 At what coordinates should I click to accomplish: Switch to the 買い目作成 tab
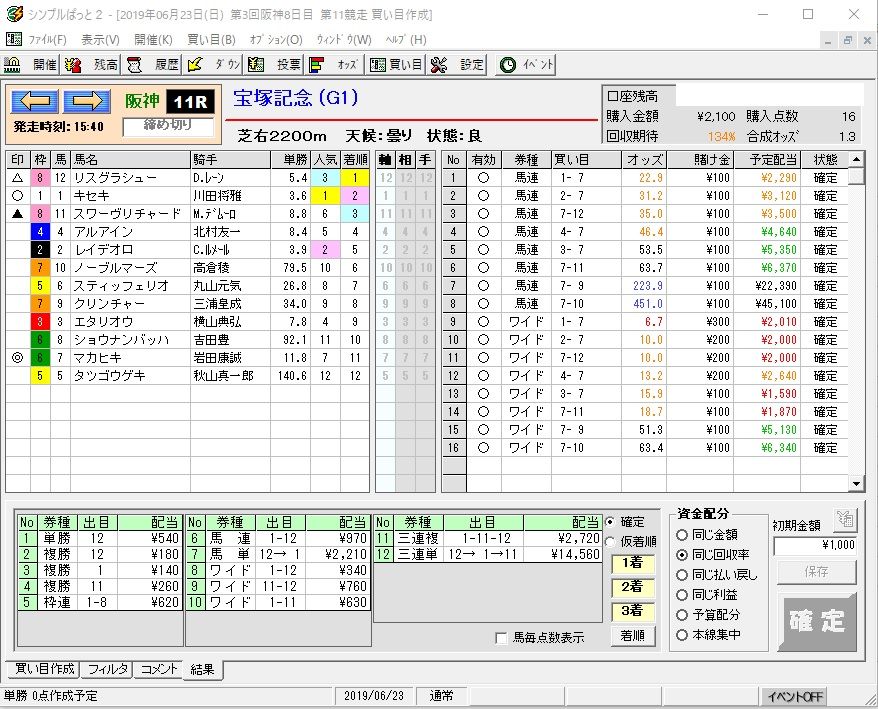click(44, 669)
